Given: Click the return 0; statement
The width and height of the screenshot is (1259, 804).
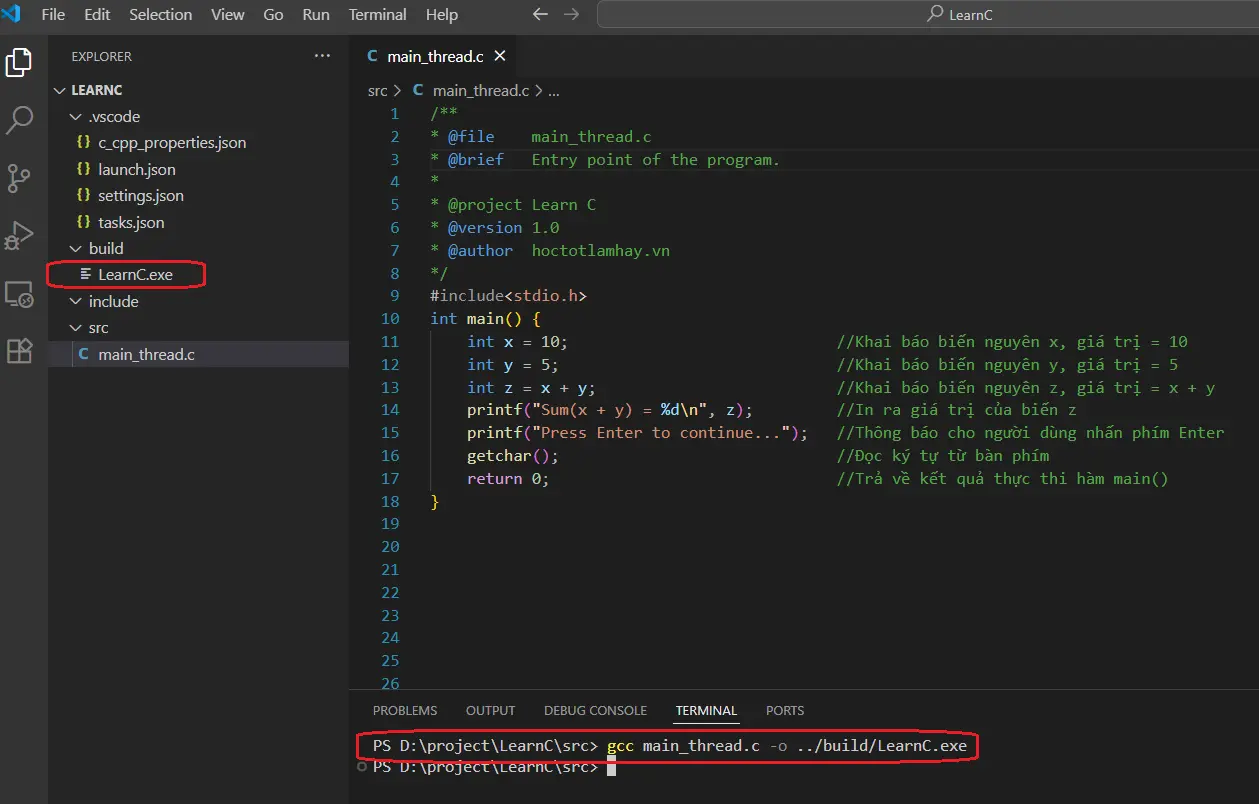Looking at the screenshot, I should (x=508, y=478).
